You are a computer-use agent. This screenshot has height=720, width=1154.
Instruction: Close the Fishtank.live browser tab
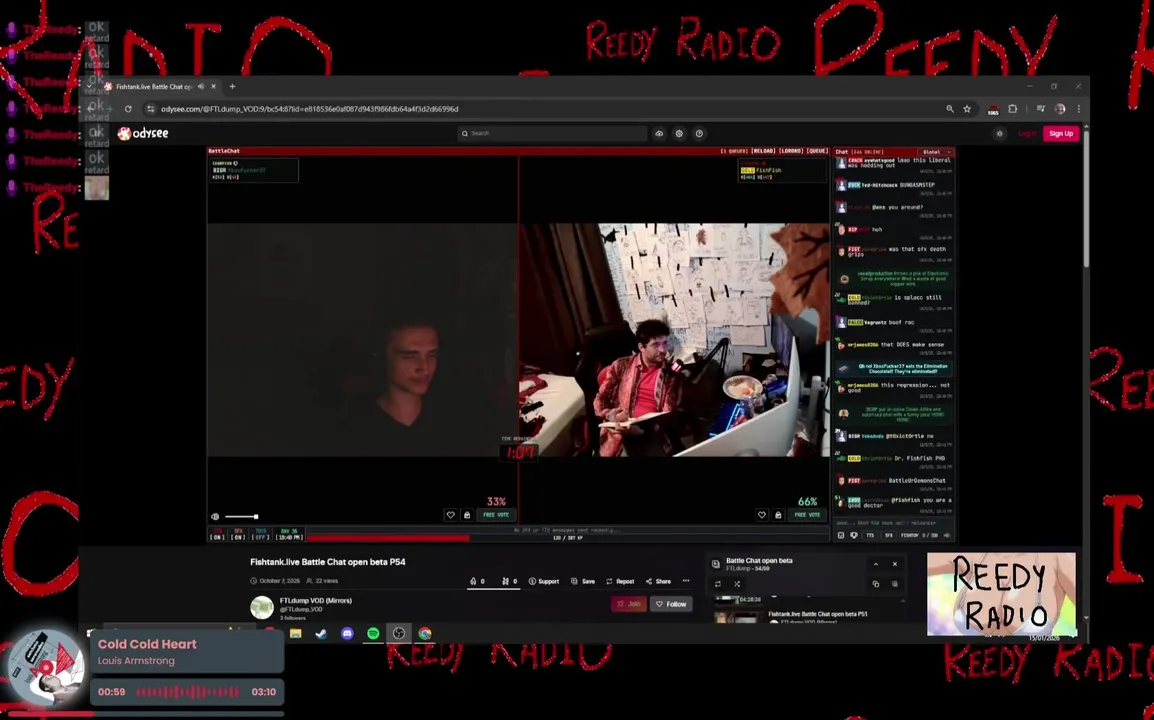213,86
